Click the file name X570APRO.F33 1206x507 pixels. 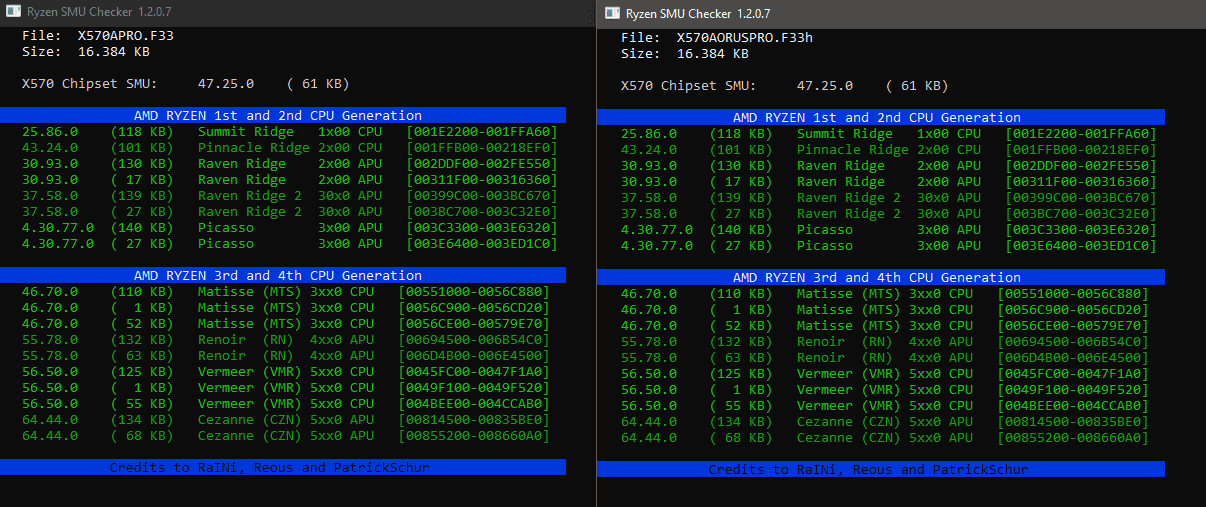tap(125, 36)
